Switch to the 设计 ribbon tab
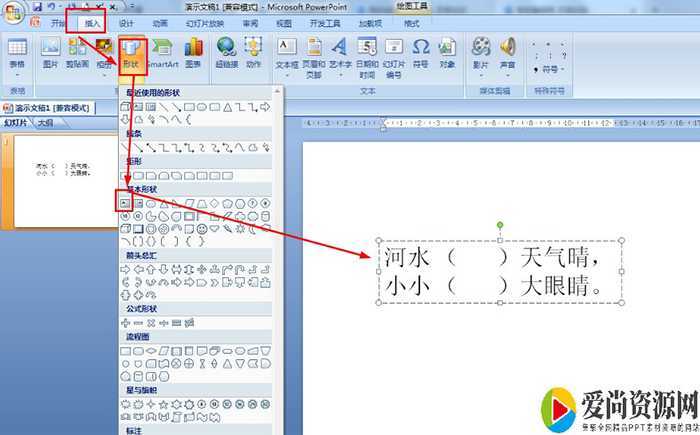 (x=126, y=23)
